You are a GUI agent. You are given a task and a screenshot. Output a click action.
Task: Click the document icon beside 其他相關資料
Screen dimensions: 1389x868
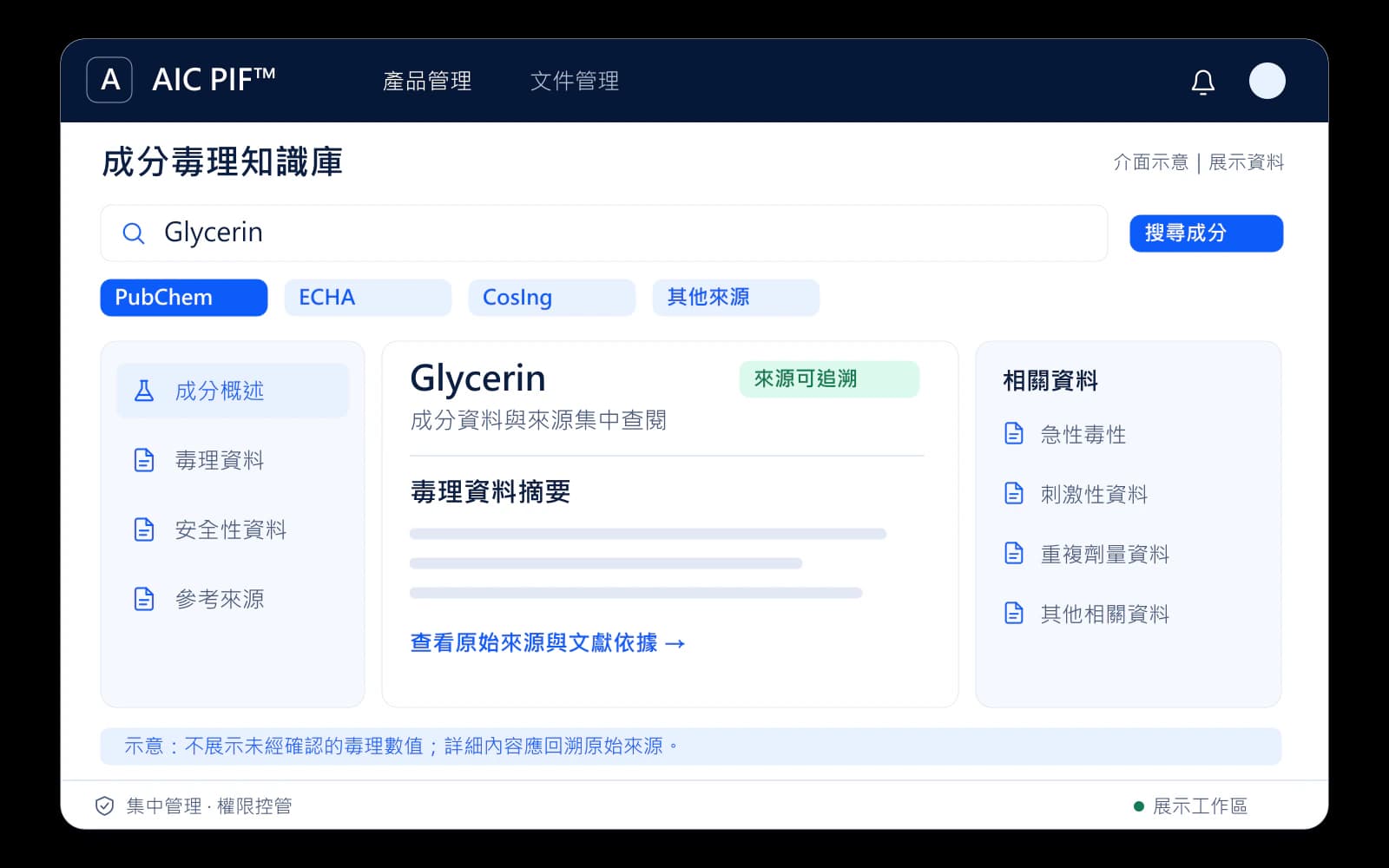[1014, 613]
